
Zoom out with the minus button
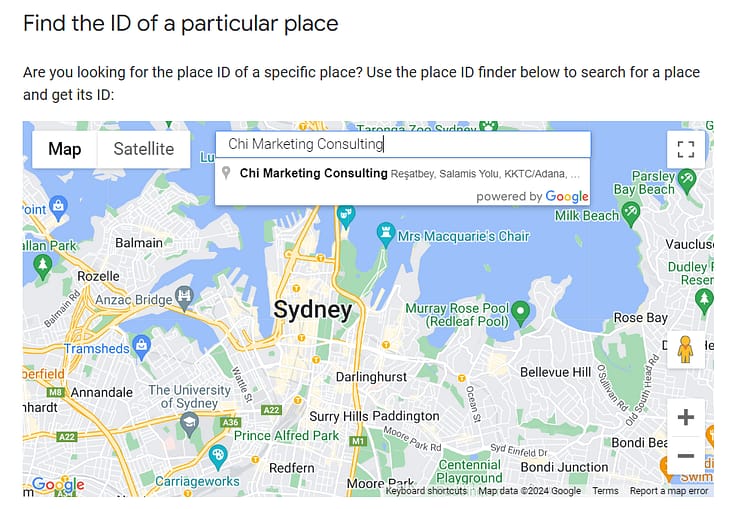[685, 456]
